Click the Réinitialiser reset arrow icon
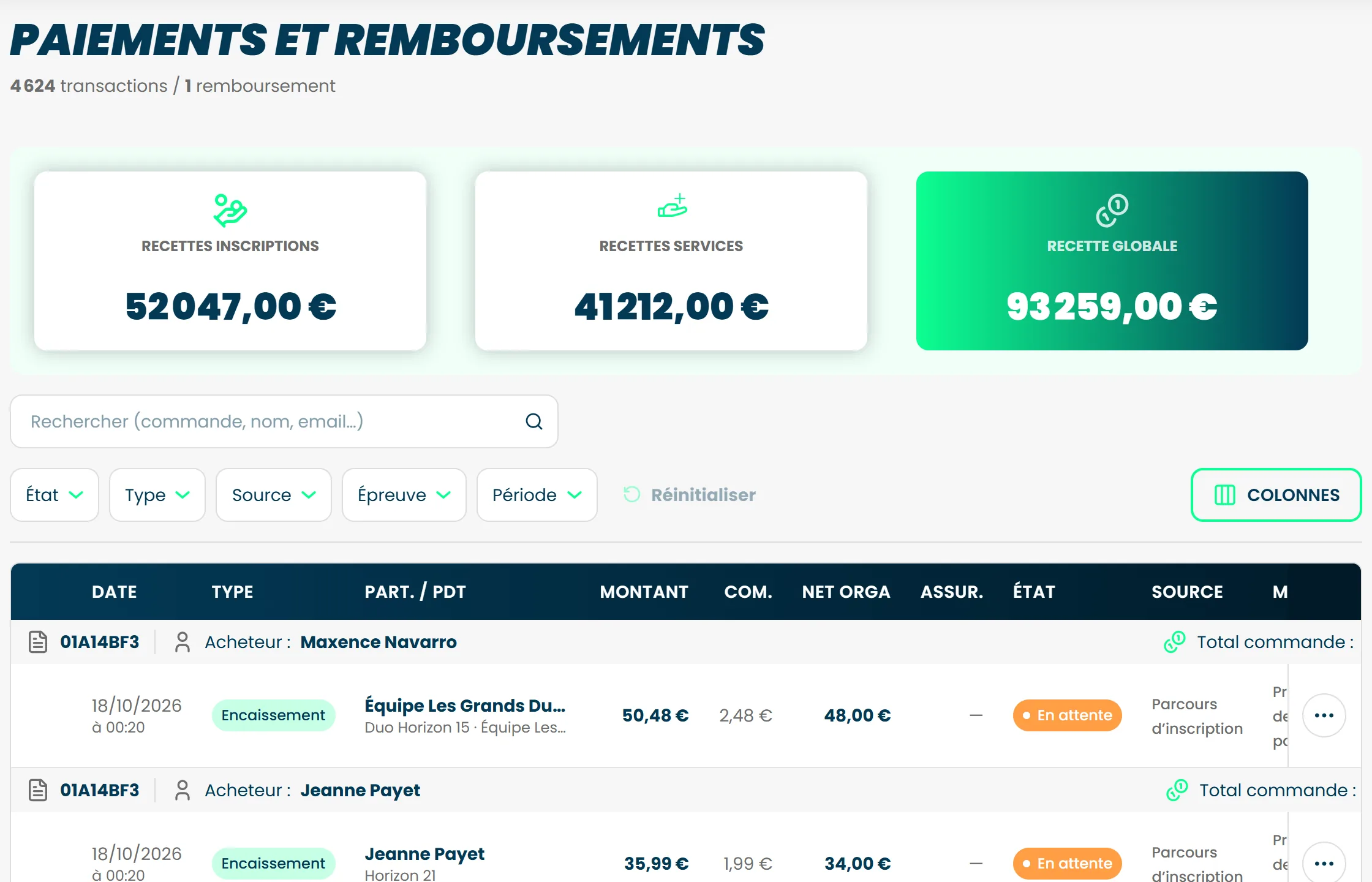Viewport: 1372px width, 882px height. point(631,494)
